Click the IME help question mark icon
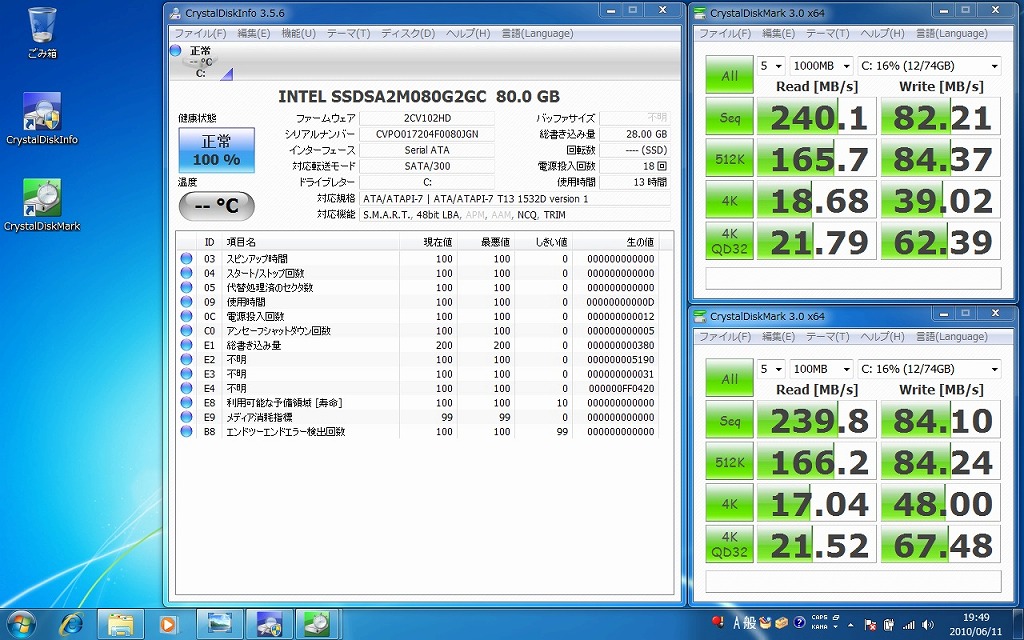This screenshot has width=1024, height=640. pos(799,622)
